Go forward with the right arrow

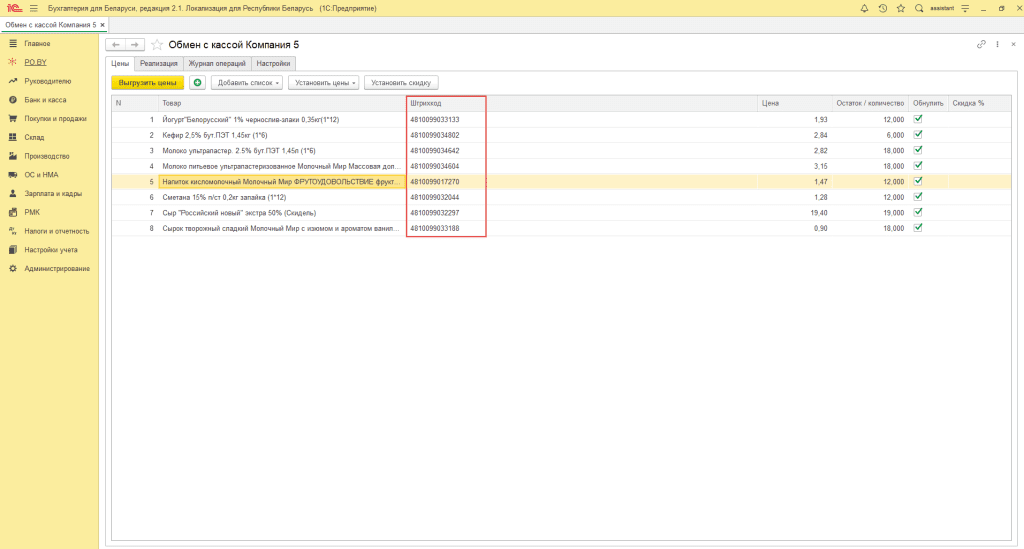(135, 44)
